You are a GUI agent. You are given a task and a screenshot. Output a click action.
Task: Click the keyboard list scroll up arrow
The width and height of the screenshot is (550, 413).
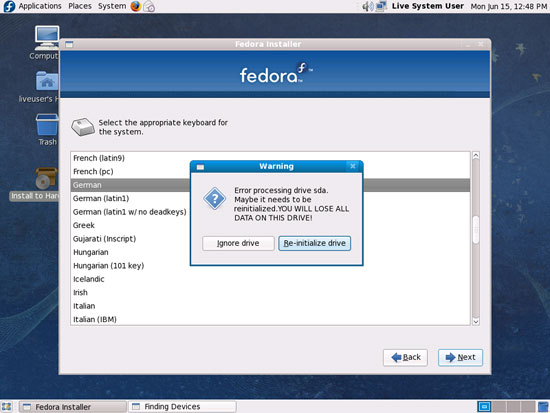click(x=476, y=156)
